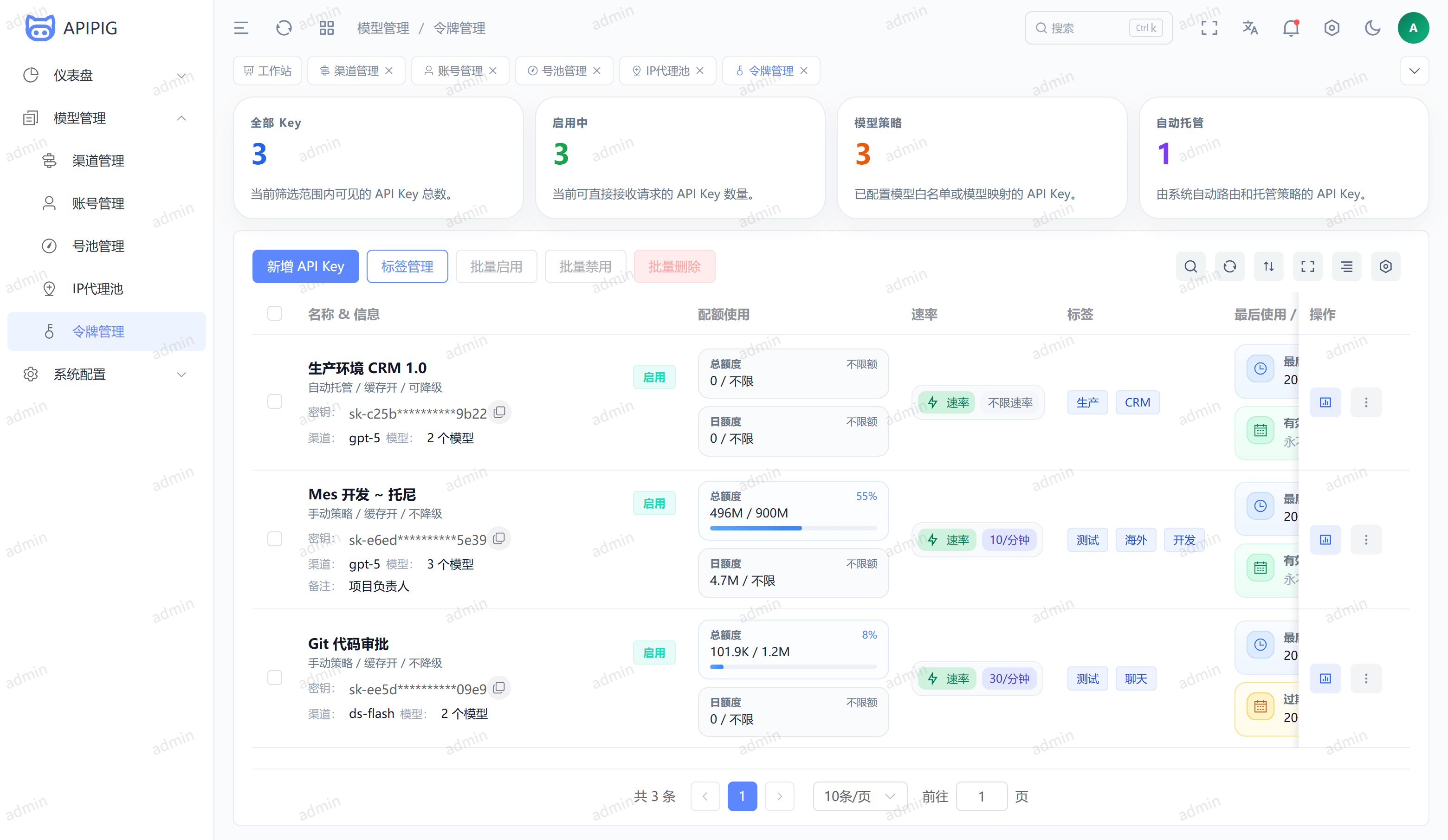Click the table search magnifier icon
The height and width of the screenshot is (840, 1448).
[1190, 266]
